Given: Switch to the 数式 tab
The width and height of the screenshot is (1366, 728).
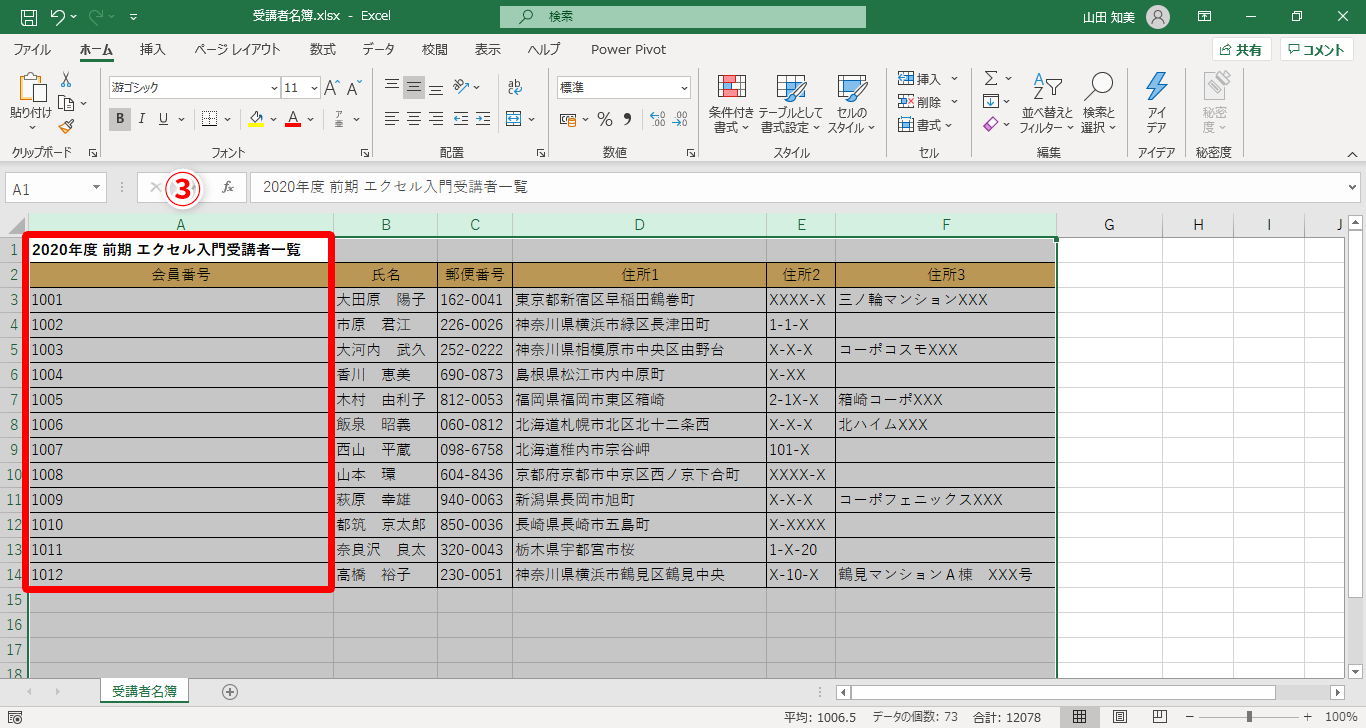Looking at the screenshot, I should pos(323,49).
